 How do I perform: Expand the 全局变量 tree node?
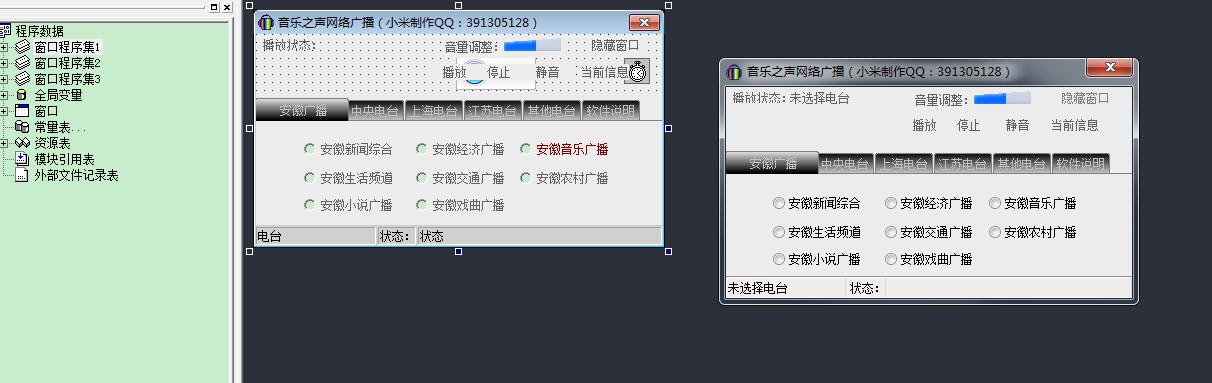5,95
